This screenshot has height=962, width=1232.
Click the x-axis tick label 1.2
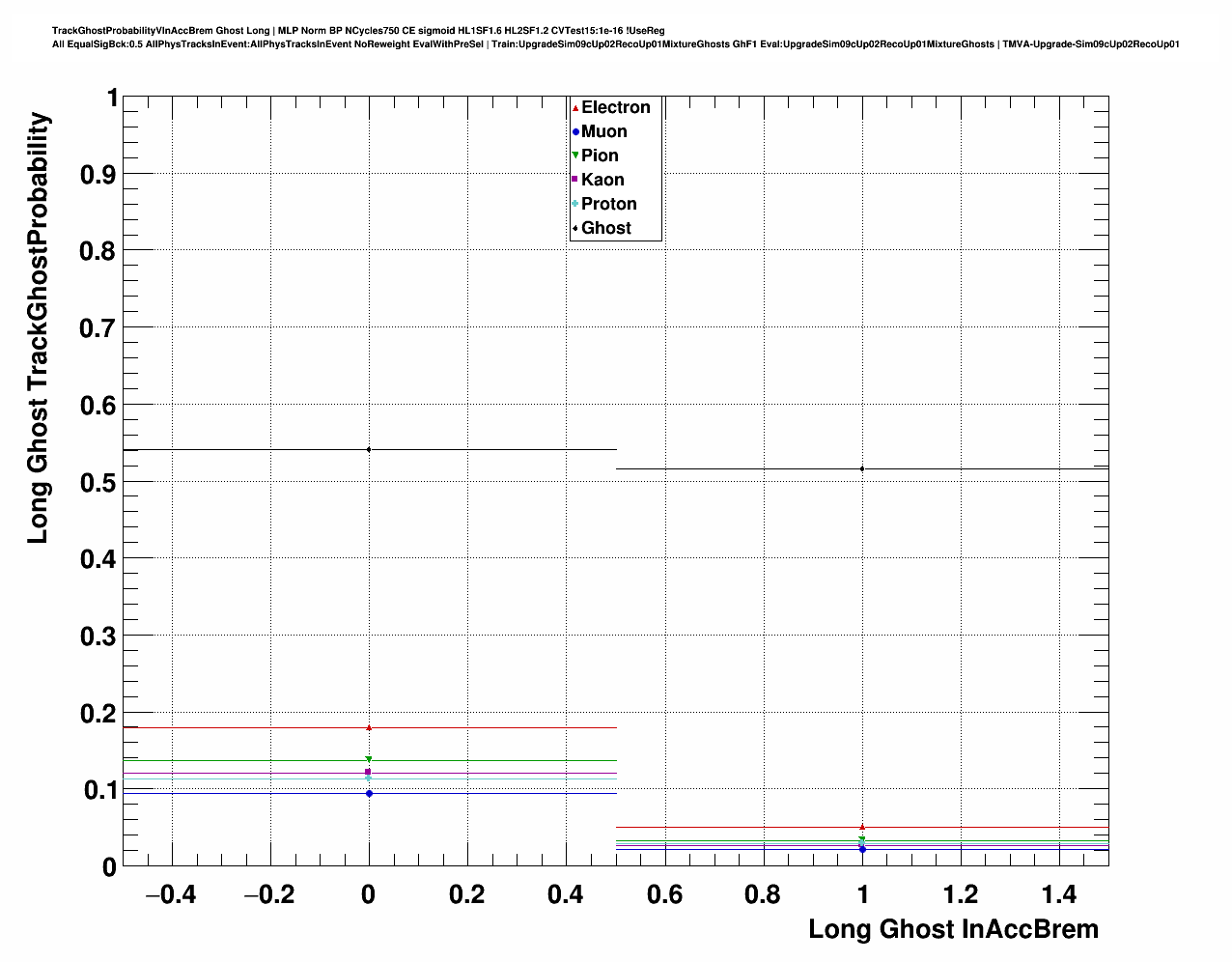tap(961, 894)
